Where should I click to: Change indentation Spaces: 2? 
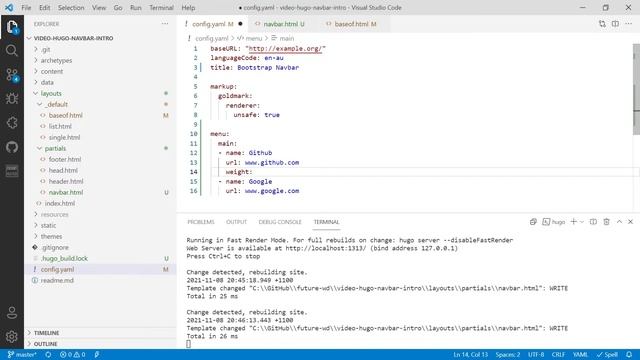(x=508, y=355)
